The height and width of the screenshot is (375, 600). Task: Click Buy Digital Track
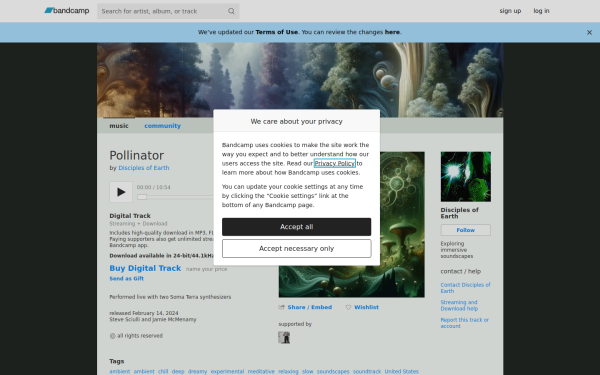pos(145,268)
